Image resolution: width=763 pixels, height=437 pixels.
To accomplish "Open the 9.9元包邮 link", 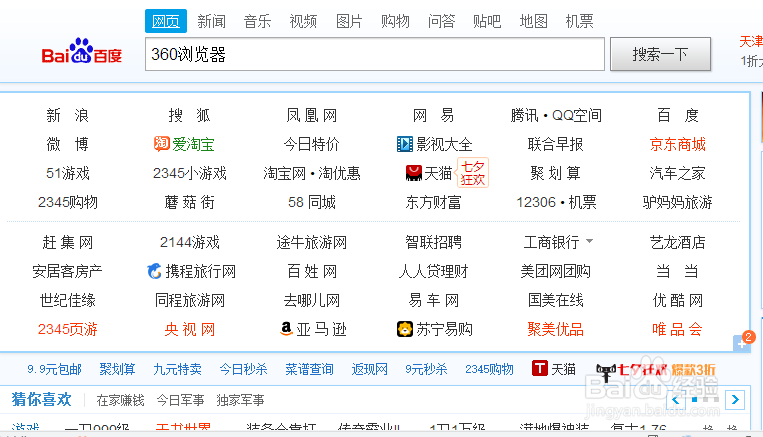I will pos(54,369).
